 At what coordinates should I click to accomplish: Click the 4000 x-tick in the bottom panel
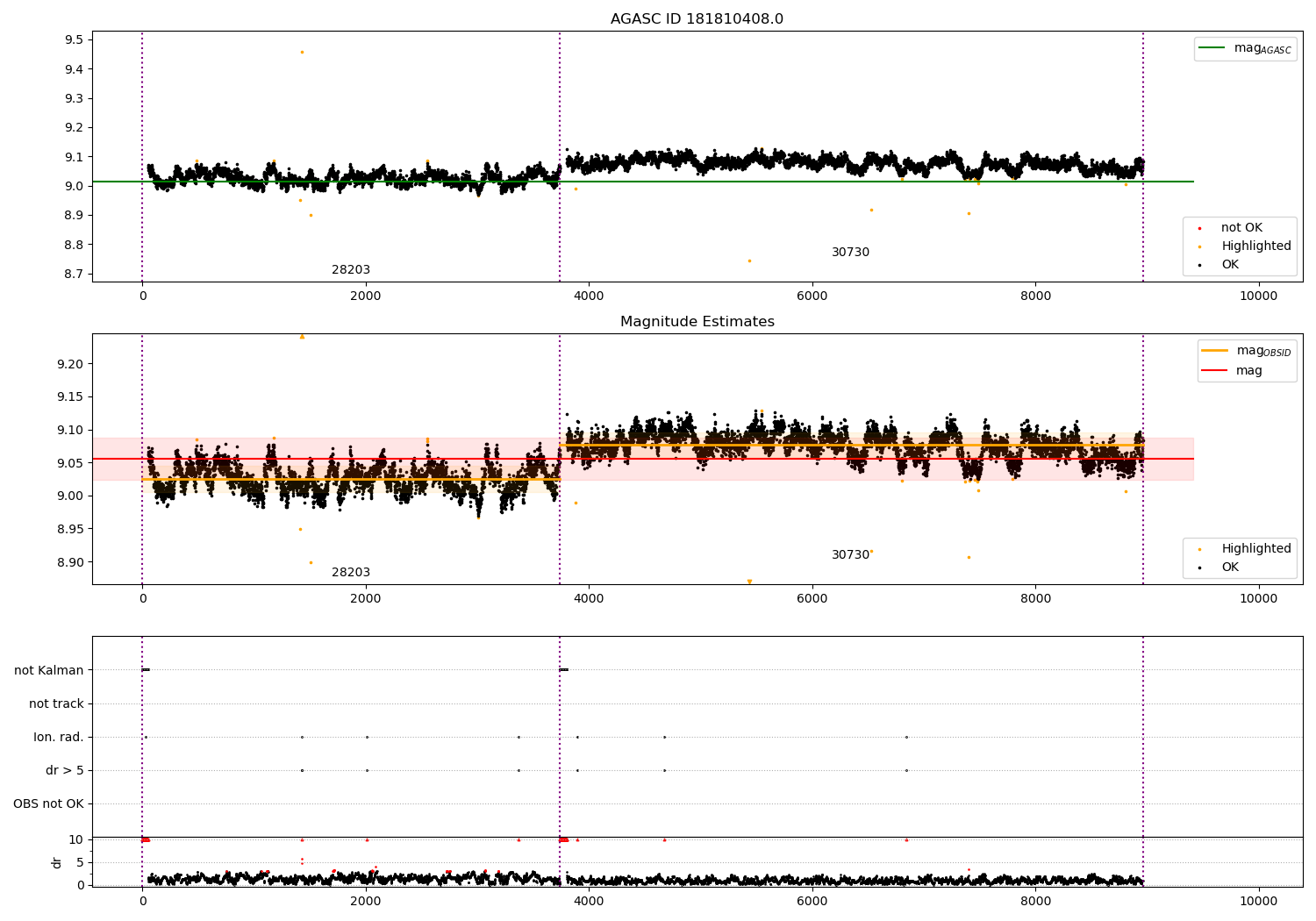[x=589, y=901]
